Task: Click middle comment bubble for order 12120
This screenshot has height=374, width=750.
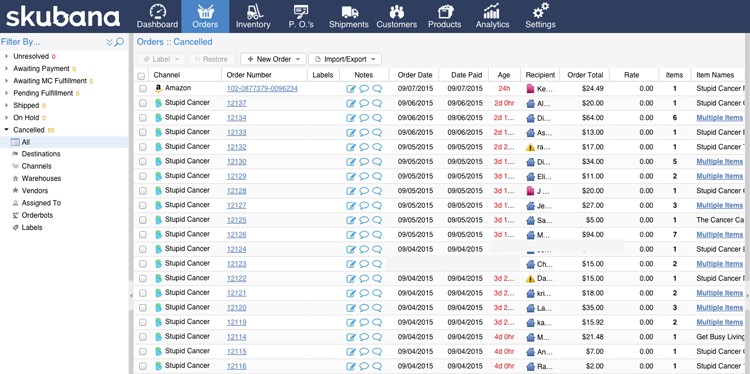Action: pyautogui.click(x=364, y=308)
